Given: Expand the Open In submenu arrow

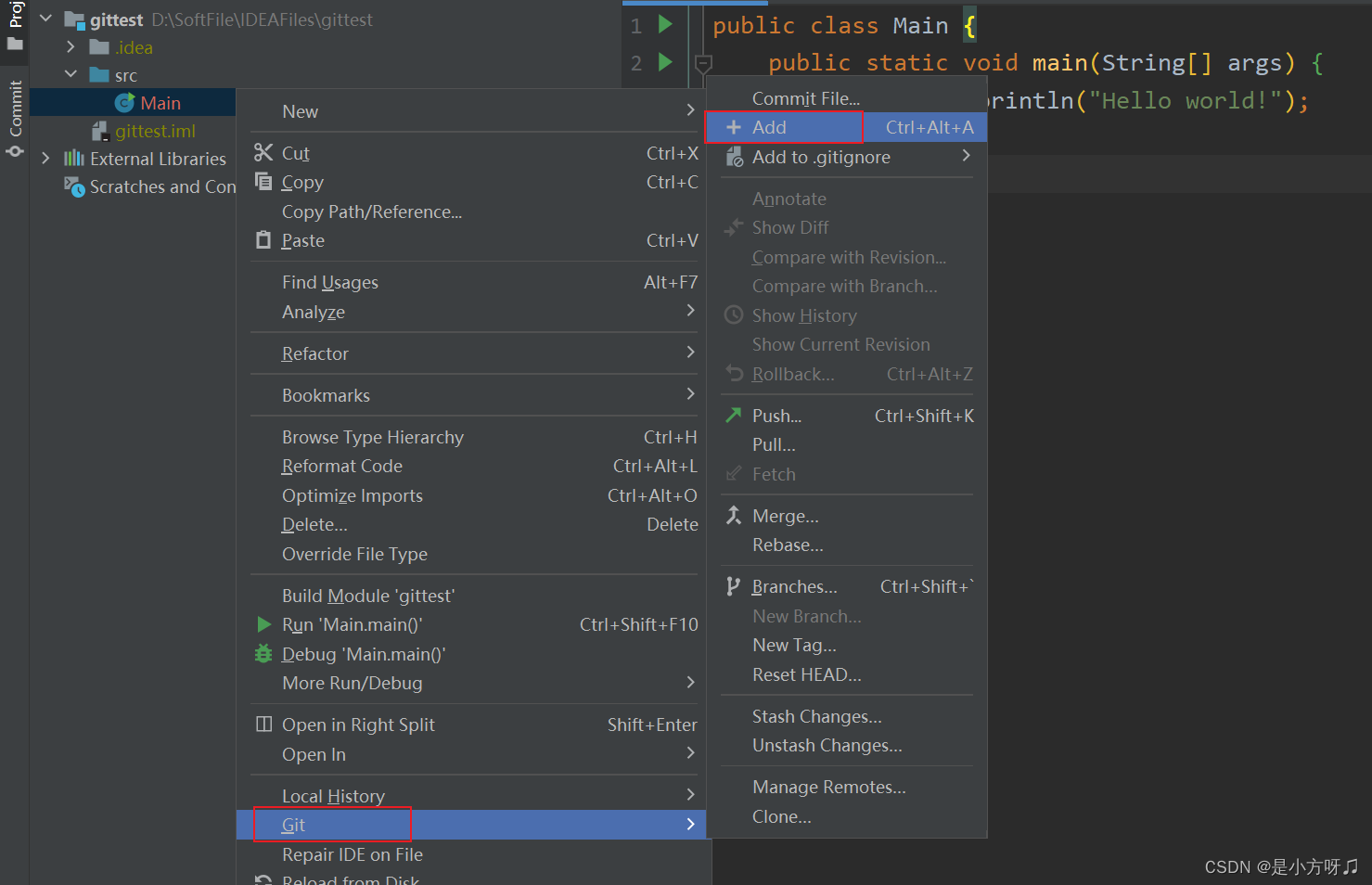Looking at the screenshot, I should coord(690,753).
